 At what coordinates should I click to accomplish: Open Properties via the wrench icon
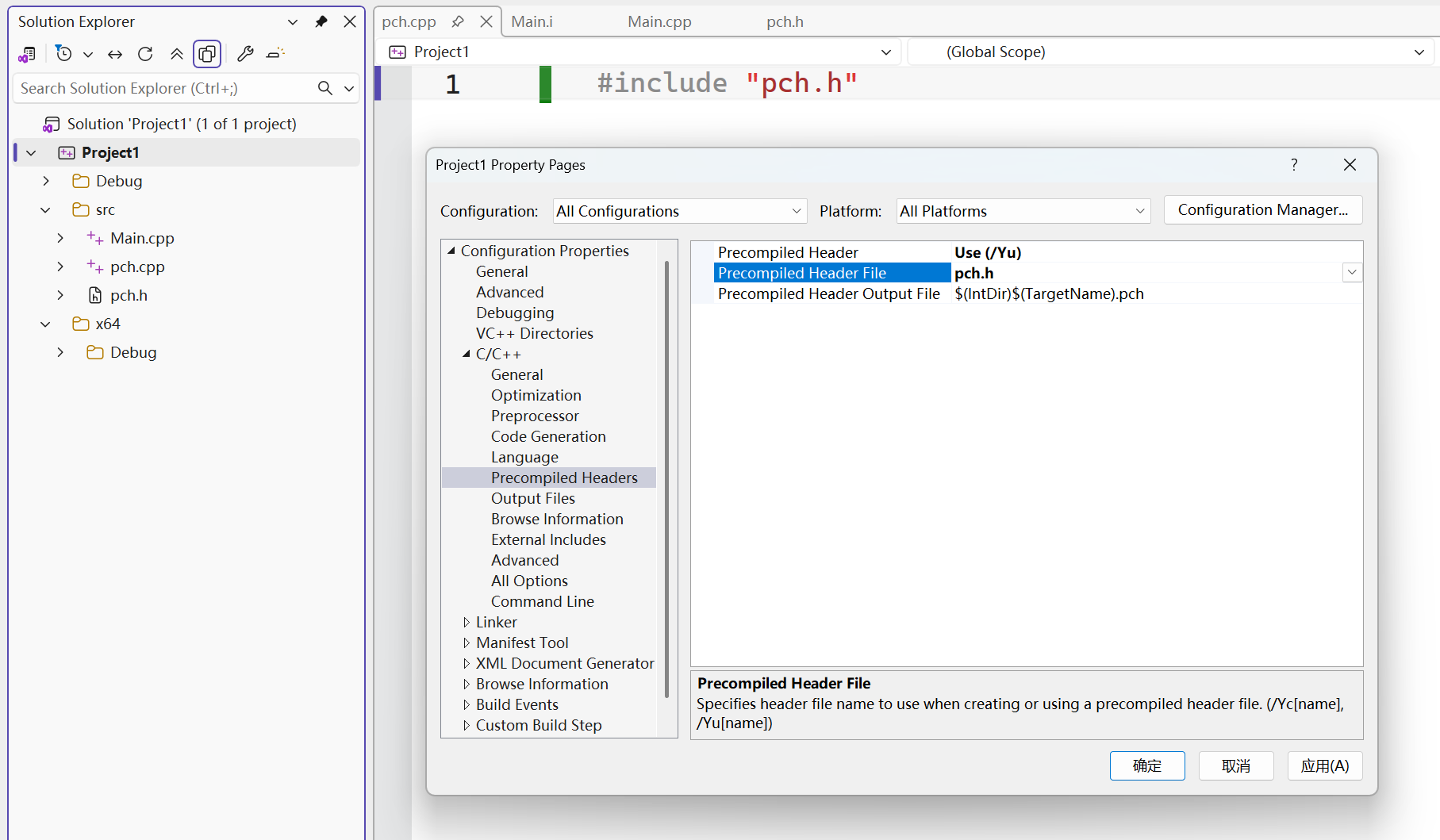tap(245, 54)
